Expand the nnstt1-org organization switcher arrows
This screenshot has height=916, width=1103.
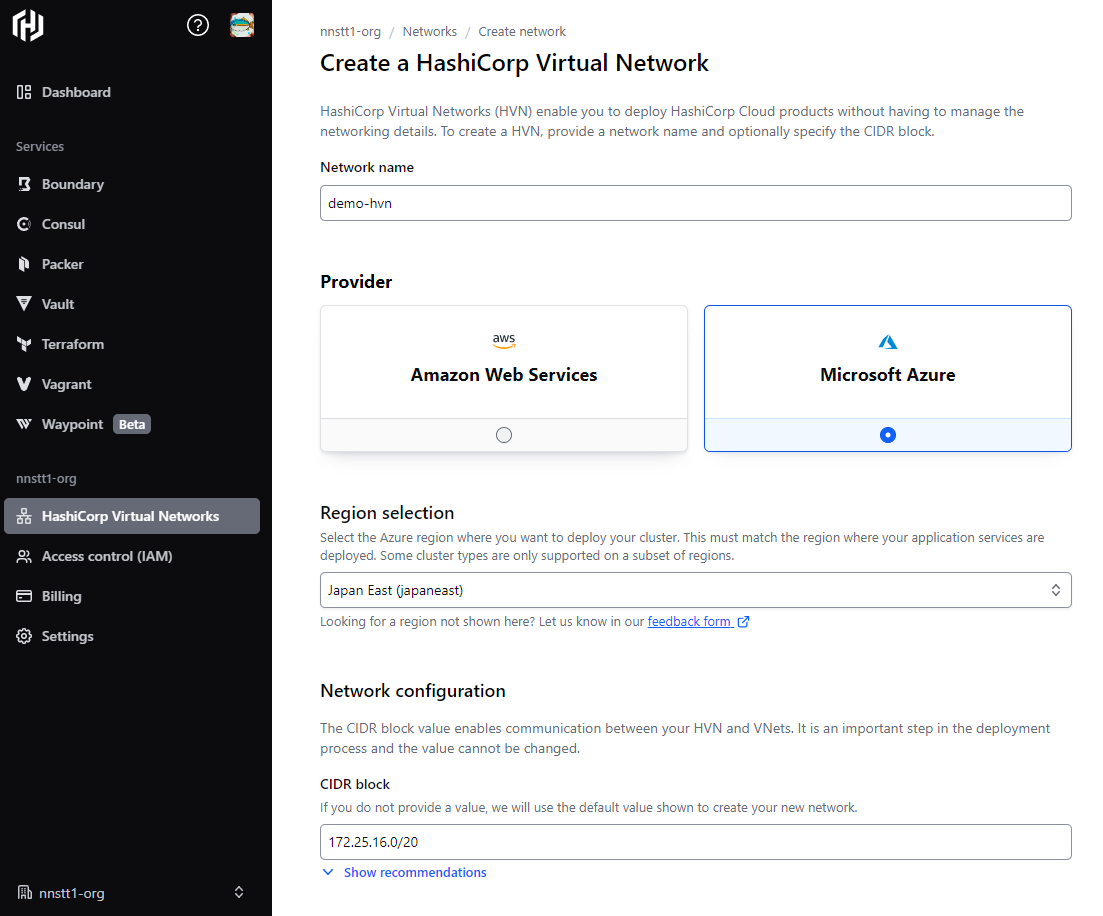pos(239,892)
